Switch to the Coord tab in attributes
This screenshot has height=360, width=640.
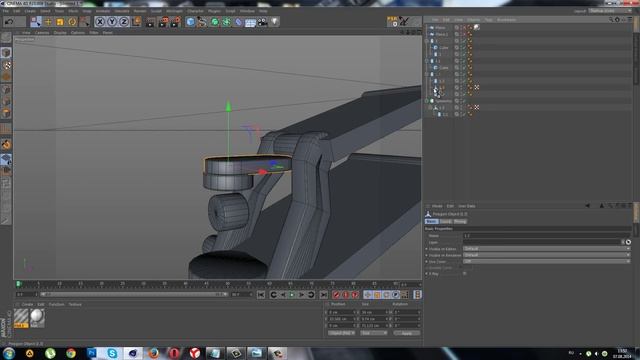(x=445, y=222)
